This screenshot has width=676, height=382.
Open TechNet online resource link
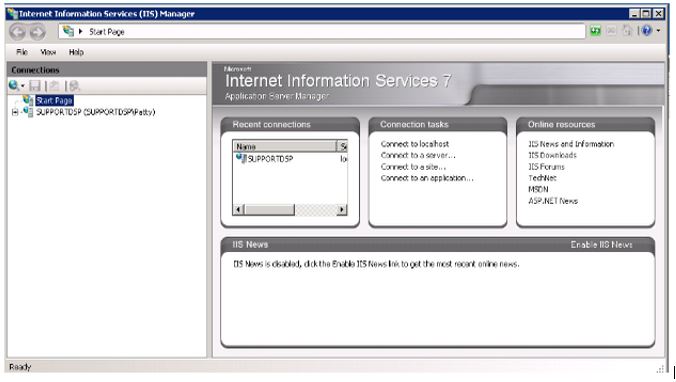[542, 178]
